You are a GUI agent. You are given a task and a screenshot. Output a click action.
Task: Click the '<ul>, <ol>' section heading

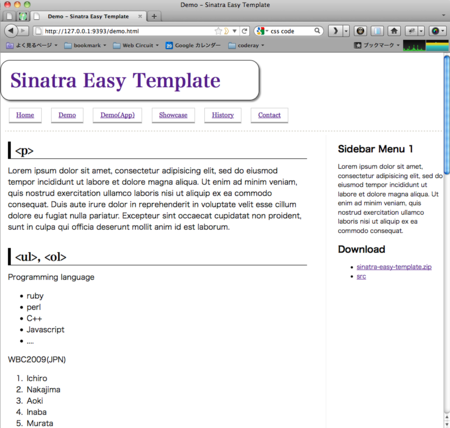[40, 257]
